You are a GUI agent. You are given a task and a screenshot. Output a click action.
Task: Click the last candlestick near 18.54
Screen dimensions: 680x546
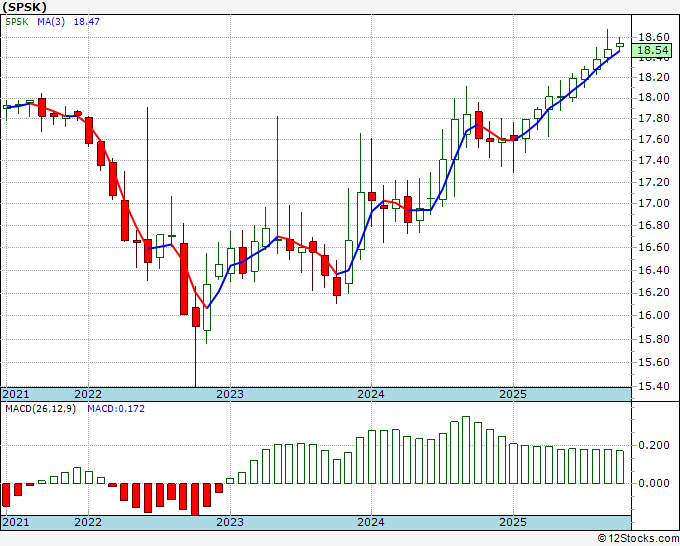click(620, 44)
